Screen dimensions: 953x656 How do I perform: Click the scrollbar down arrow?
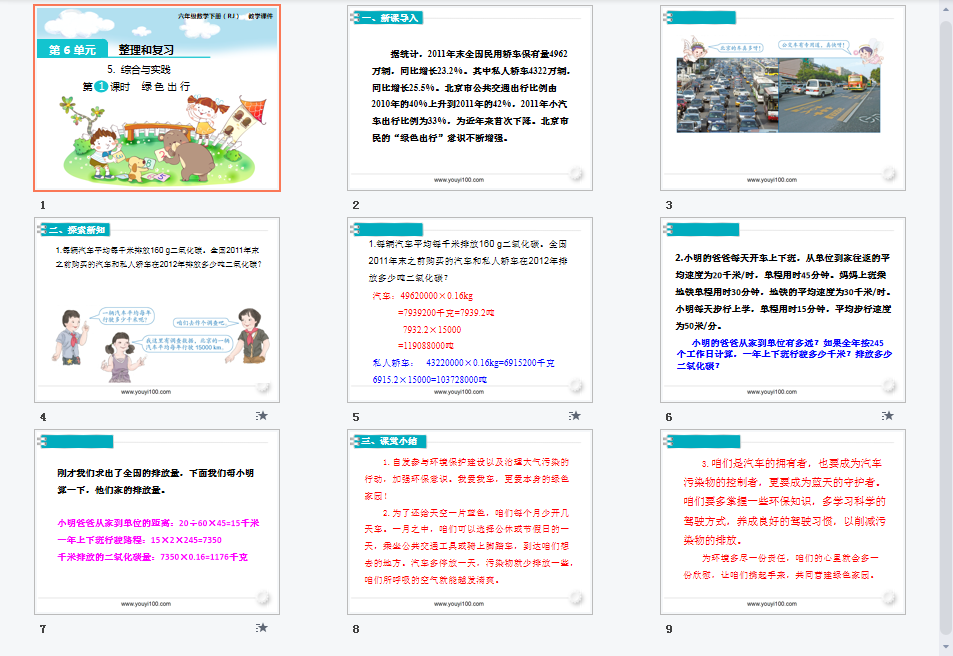(946, 647)
